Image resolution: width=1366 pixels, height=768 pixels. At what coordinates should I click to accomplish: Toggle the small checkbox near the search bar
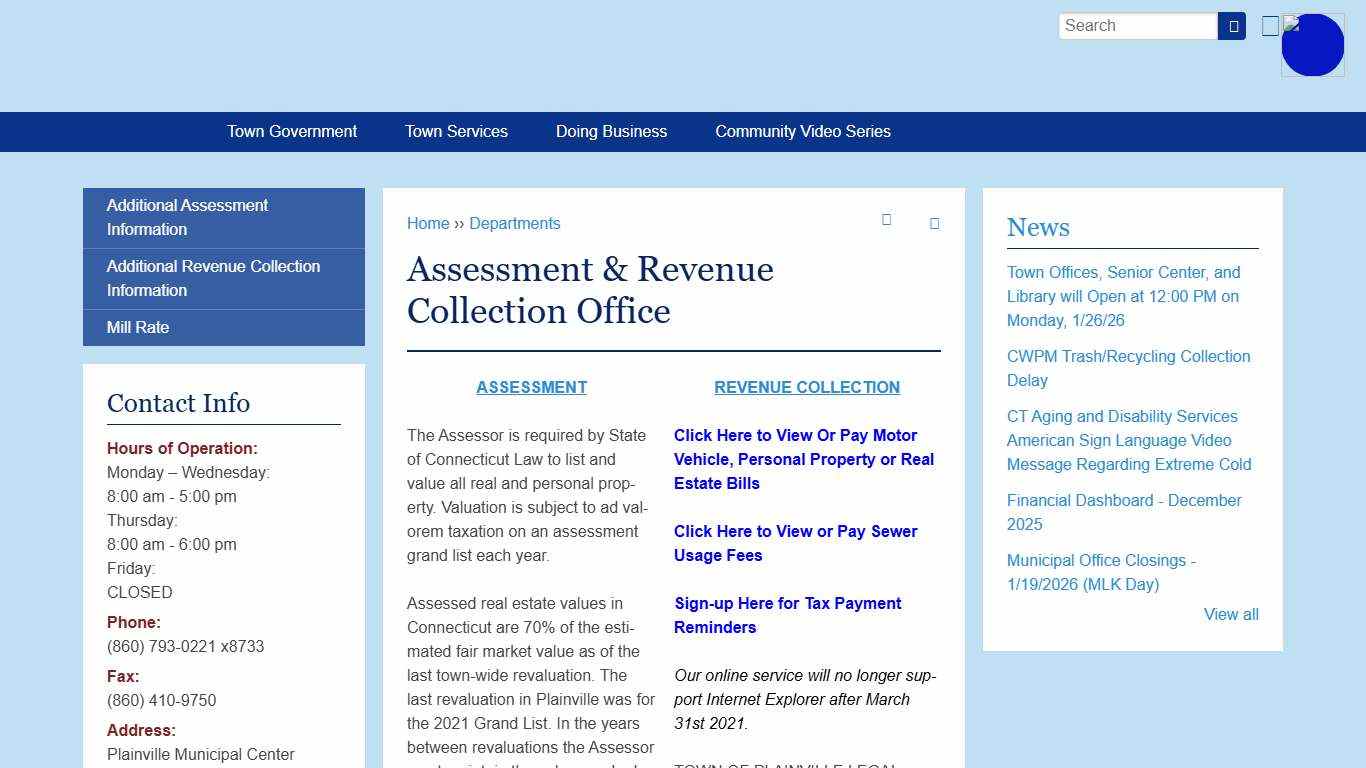pos(1270,25)
